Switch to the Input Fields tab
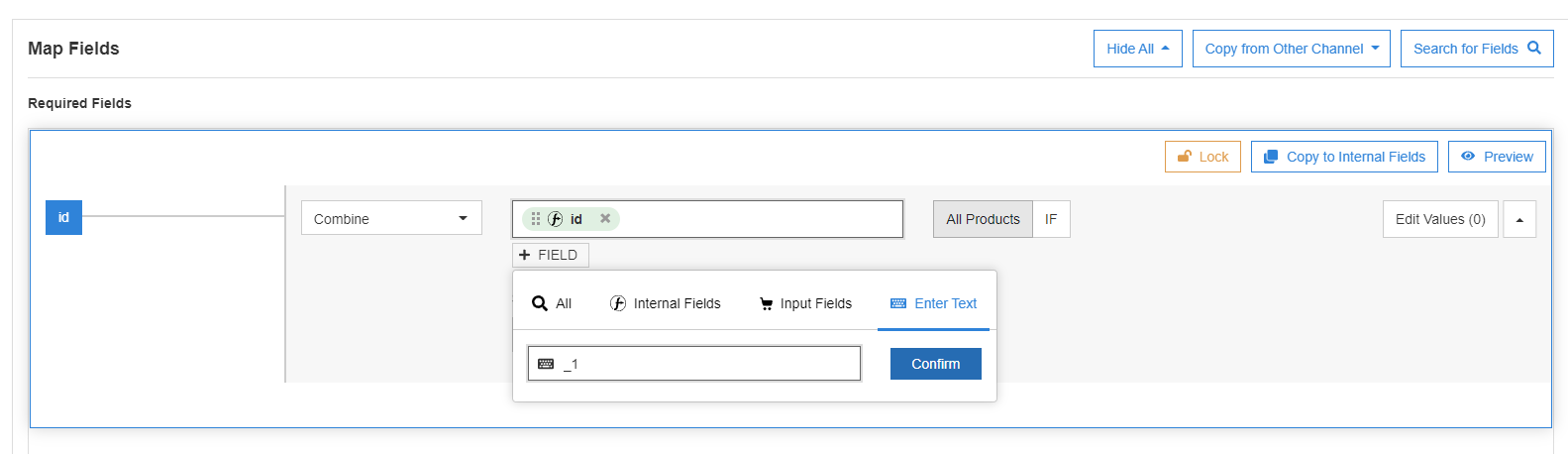The image size is (1568, 454). 805,303
